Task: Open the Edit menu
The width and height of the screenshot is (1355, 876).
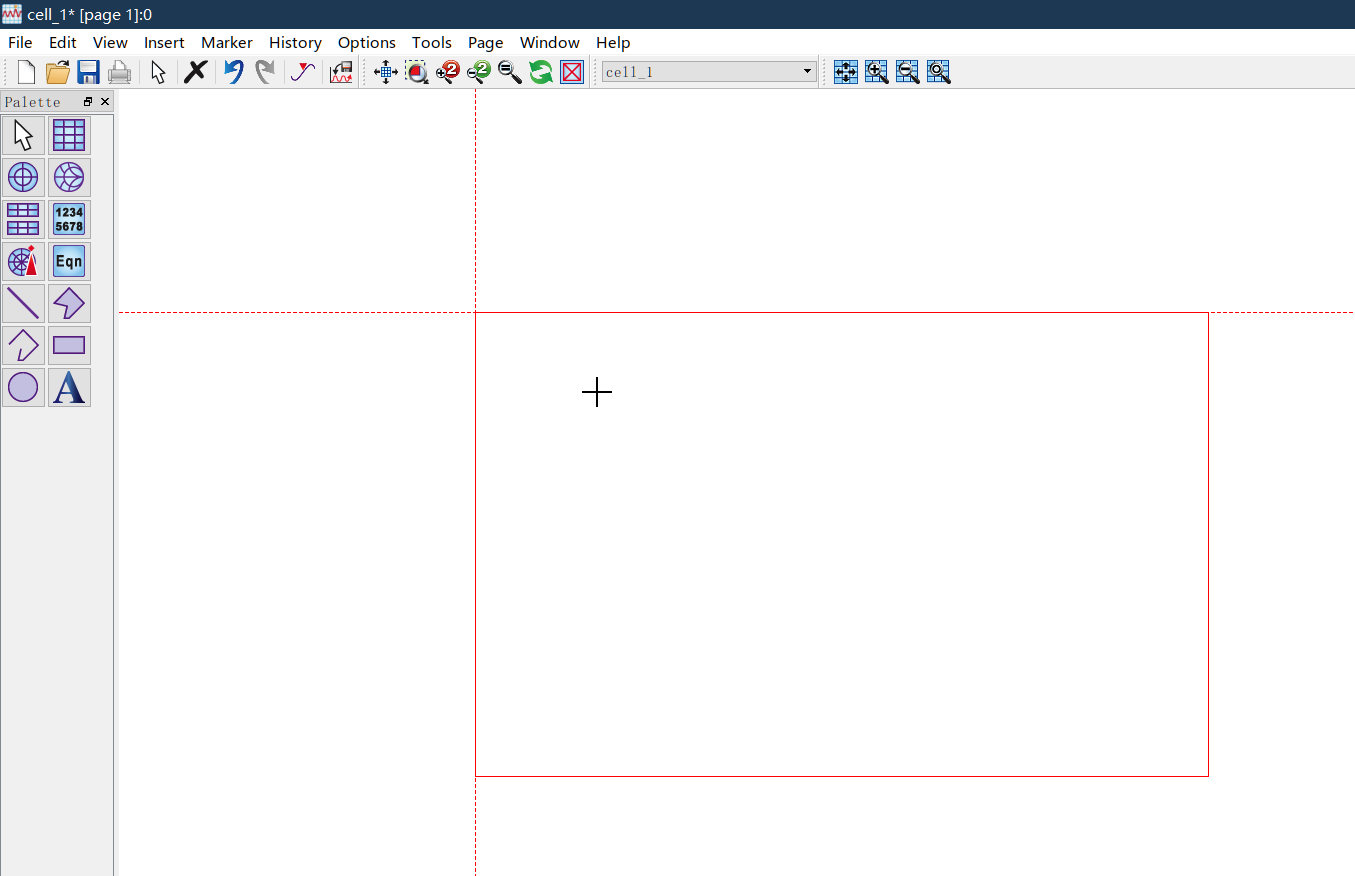Action: point(63,42)
